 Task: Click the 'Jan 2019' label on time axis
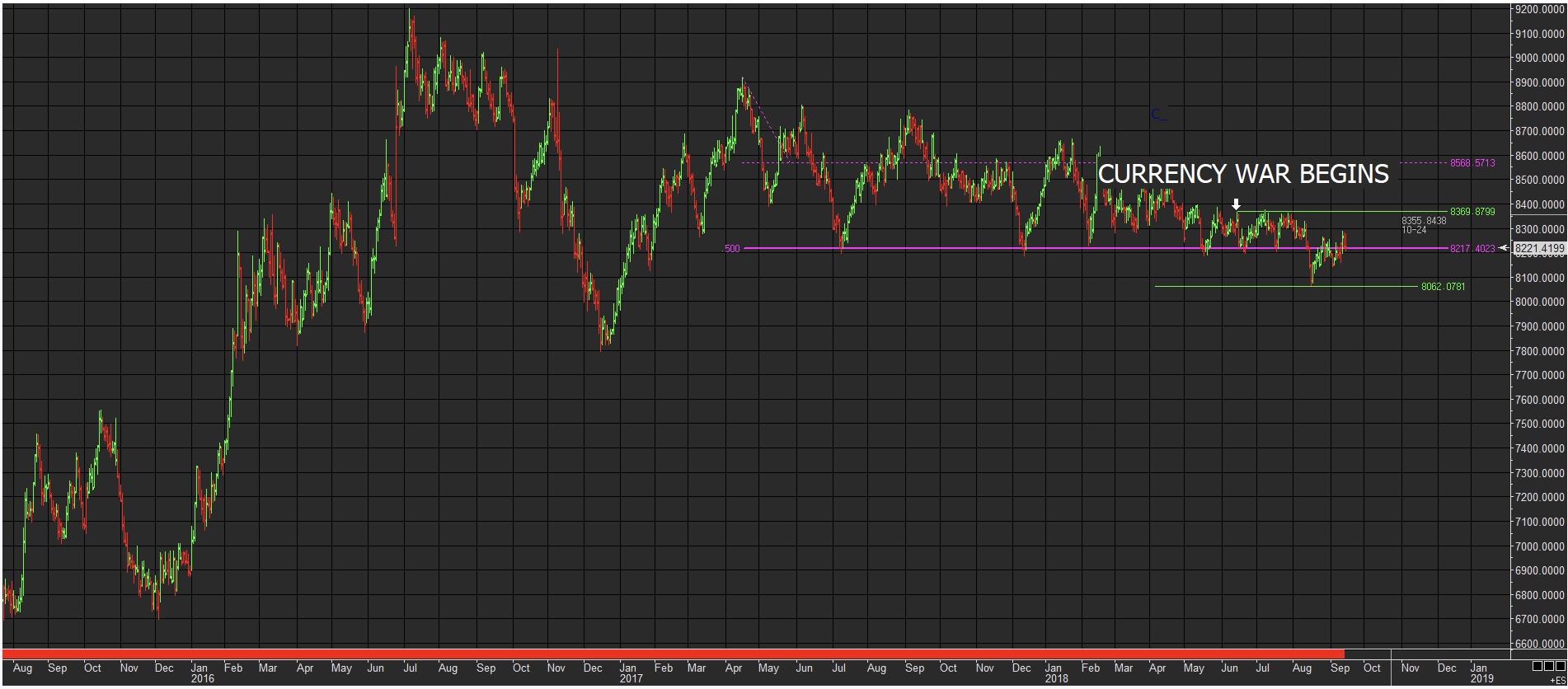(x=1481, y=673)
